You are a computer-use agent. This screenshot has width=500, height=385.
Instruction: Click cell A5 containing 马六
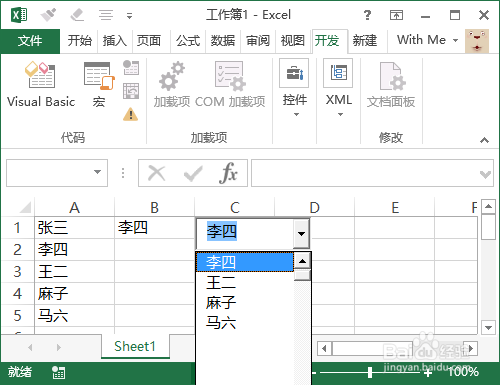pos(75,316)
